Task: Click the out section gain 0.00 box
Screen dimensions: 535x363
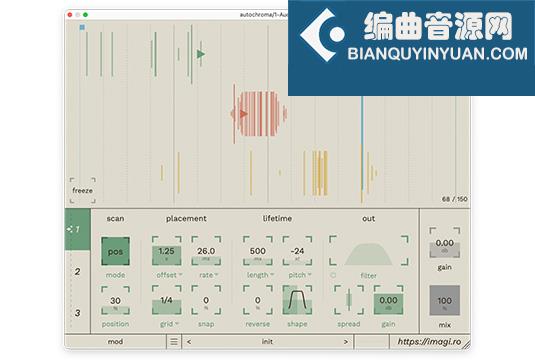Action: tap(388, 300)
